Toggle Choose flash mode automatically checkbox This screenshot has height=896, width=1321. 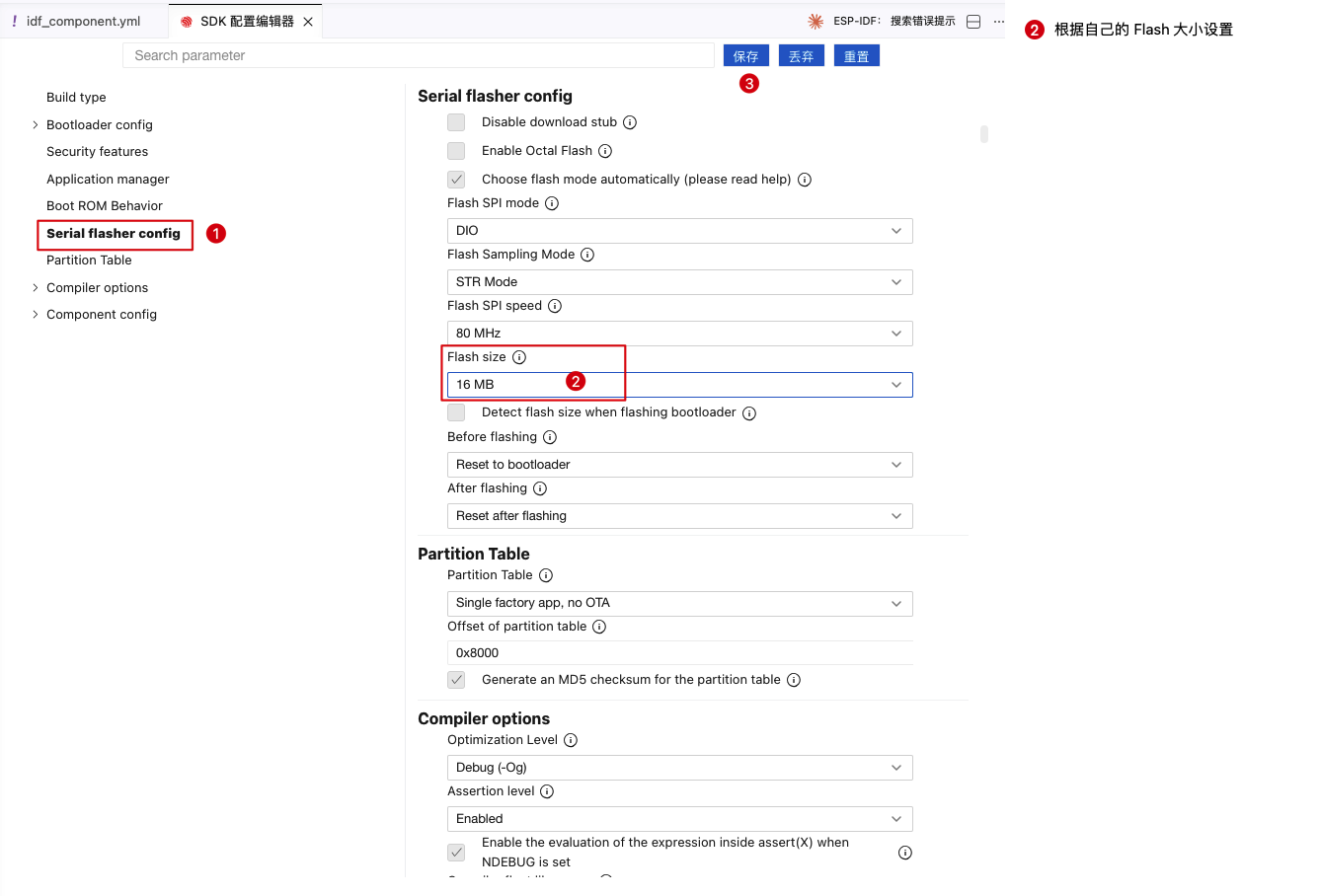[456, 180]
